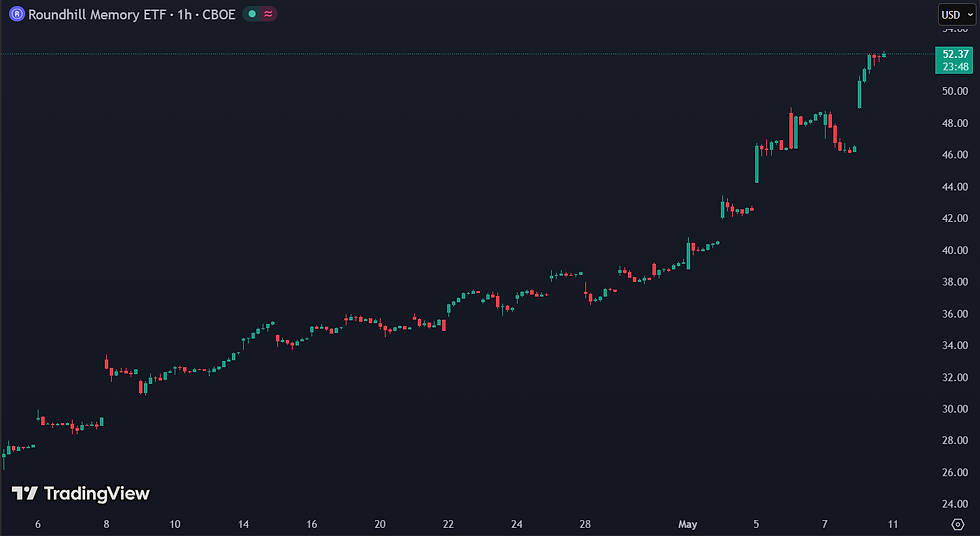Click the 50.00 price axis label
This screenshot has height=536, width=980.
[x=955, y=91]
